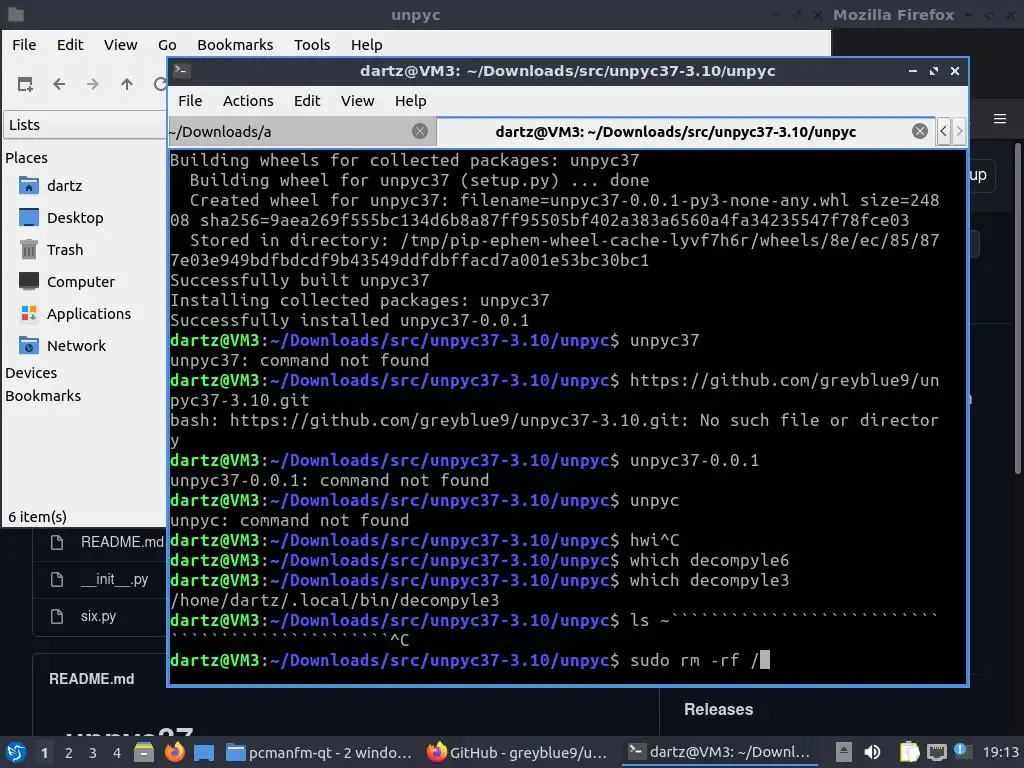This screenshot has width=1024, height=768.
Task: Switch to workspace 1
Action: [x=44, y=753]
